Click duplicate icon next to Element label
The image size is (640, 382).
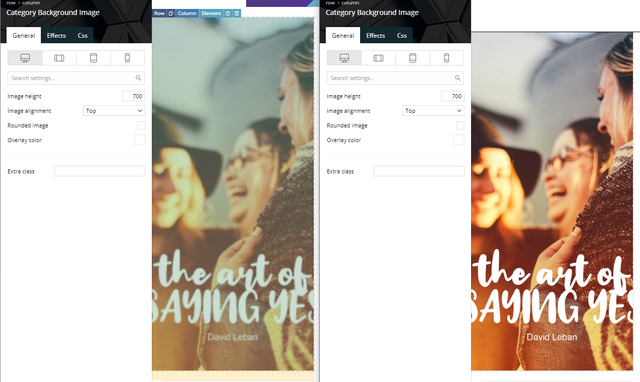tap(228, 13)
